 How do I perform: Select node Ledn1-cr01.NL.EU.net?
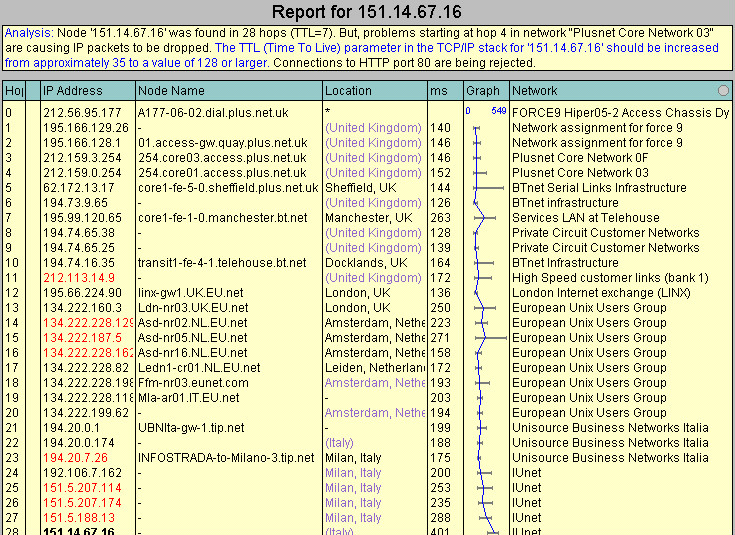(199, 368)
